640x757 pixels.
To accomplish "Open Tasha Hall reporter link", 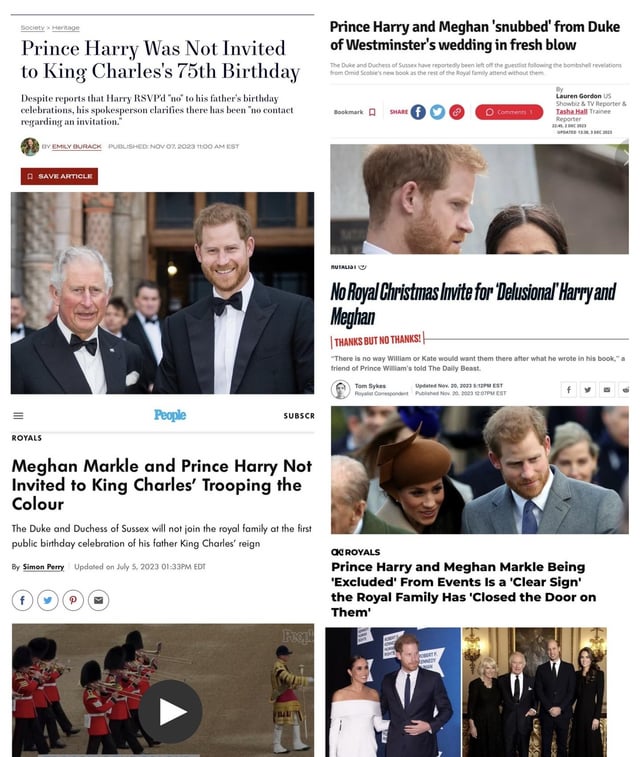I will coord(571,111).
